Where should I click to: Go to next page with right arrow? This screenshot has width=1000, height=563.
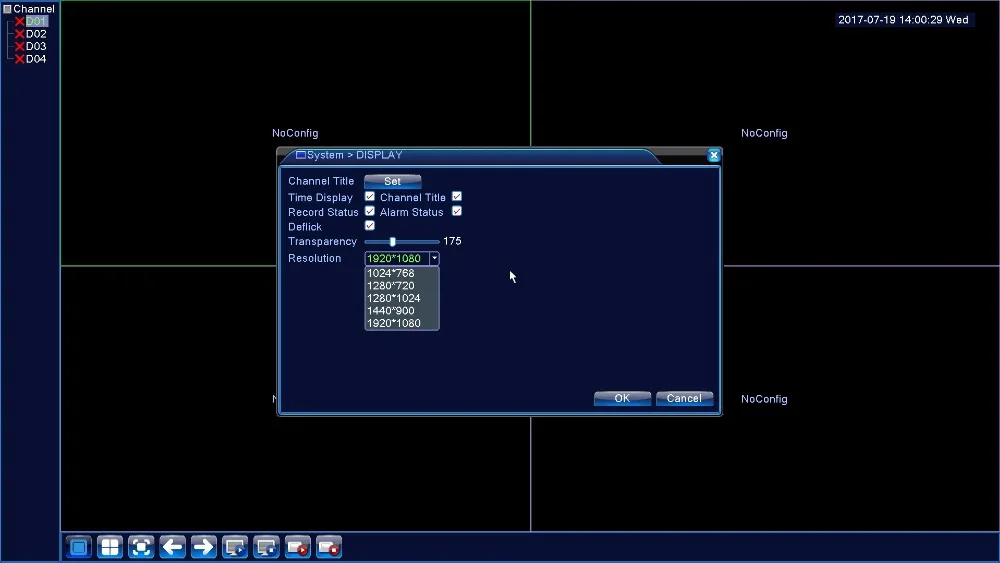coord(204,547)
